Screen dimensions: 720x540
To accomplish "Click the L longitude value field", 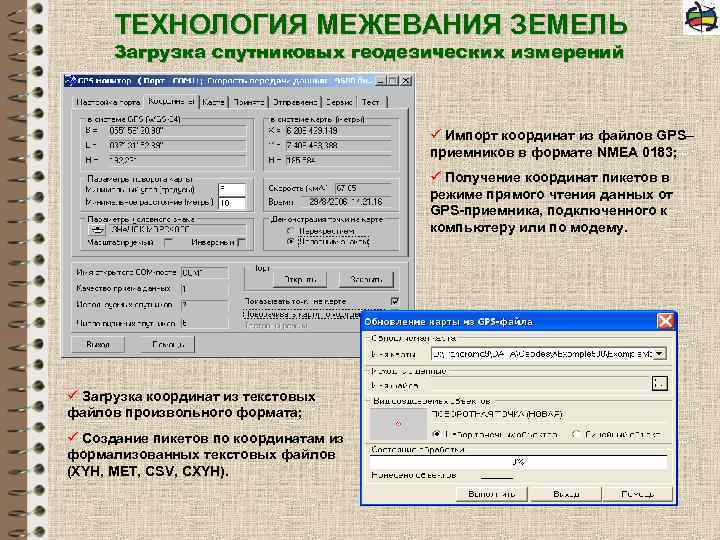I will (177, 146).
